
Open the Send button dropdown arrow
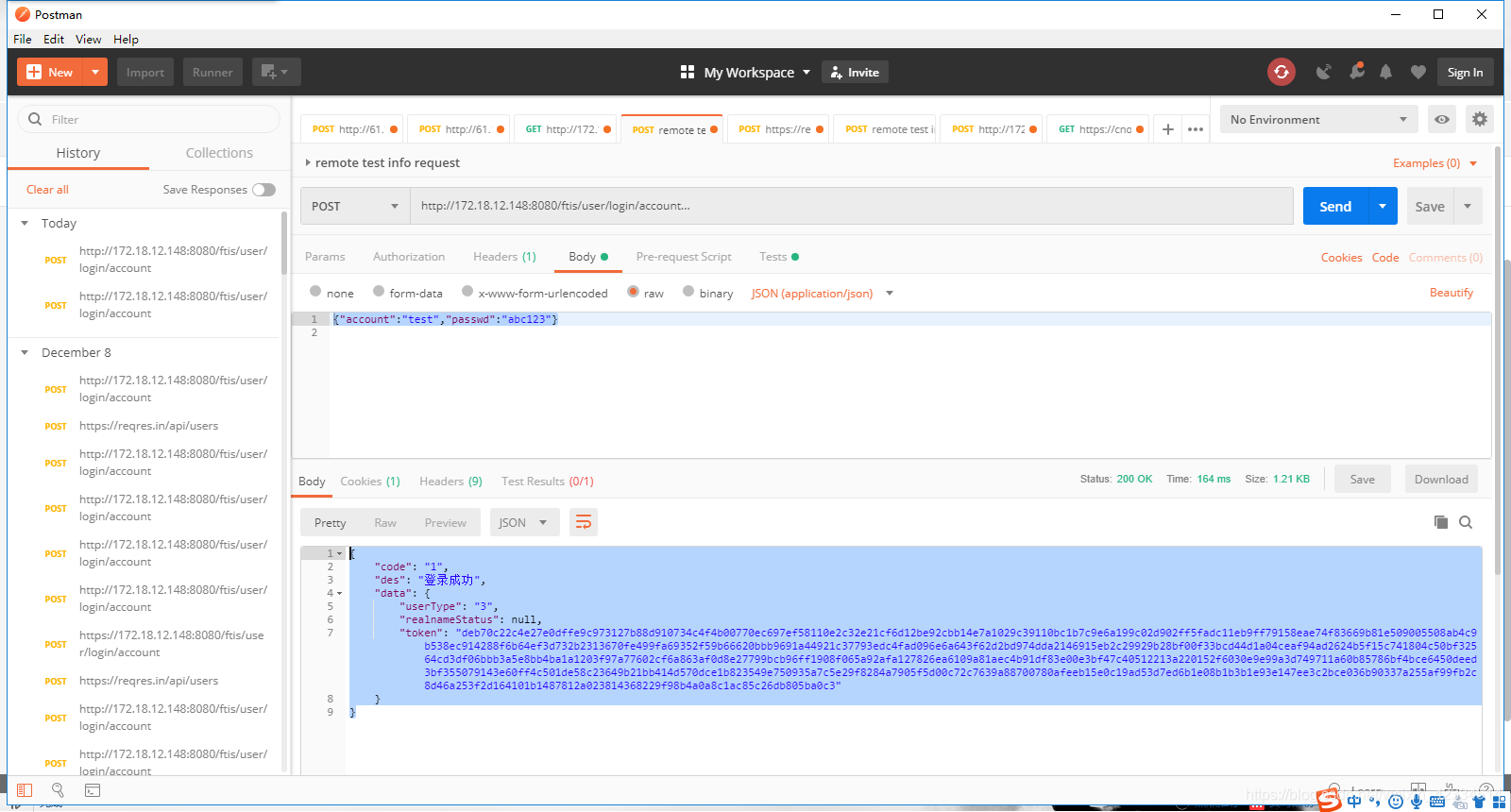tap(1383, 206)
